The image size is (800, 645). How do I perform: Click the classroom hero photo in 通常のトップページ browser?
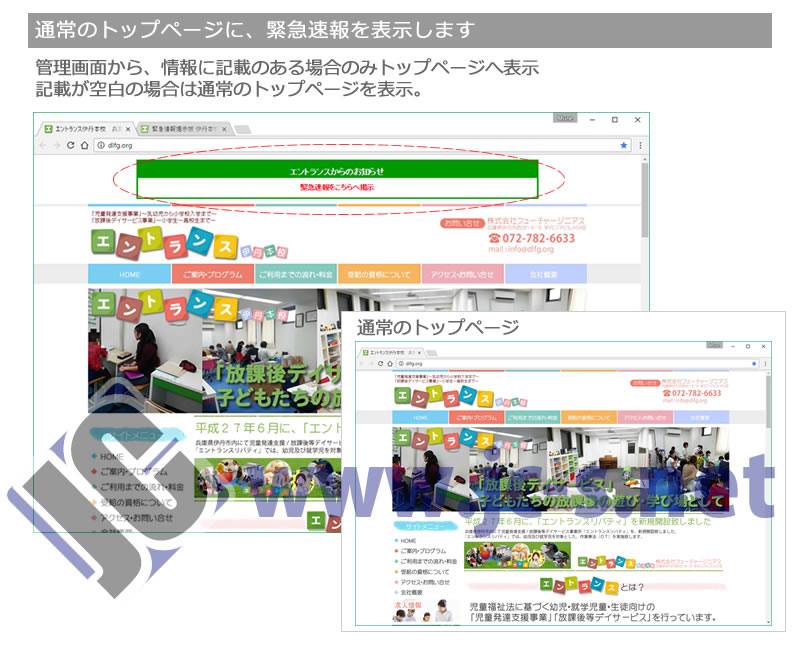tap(560, 469)
